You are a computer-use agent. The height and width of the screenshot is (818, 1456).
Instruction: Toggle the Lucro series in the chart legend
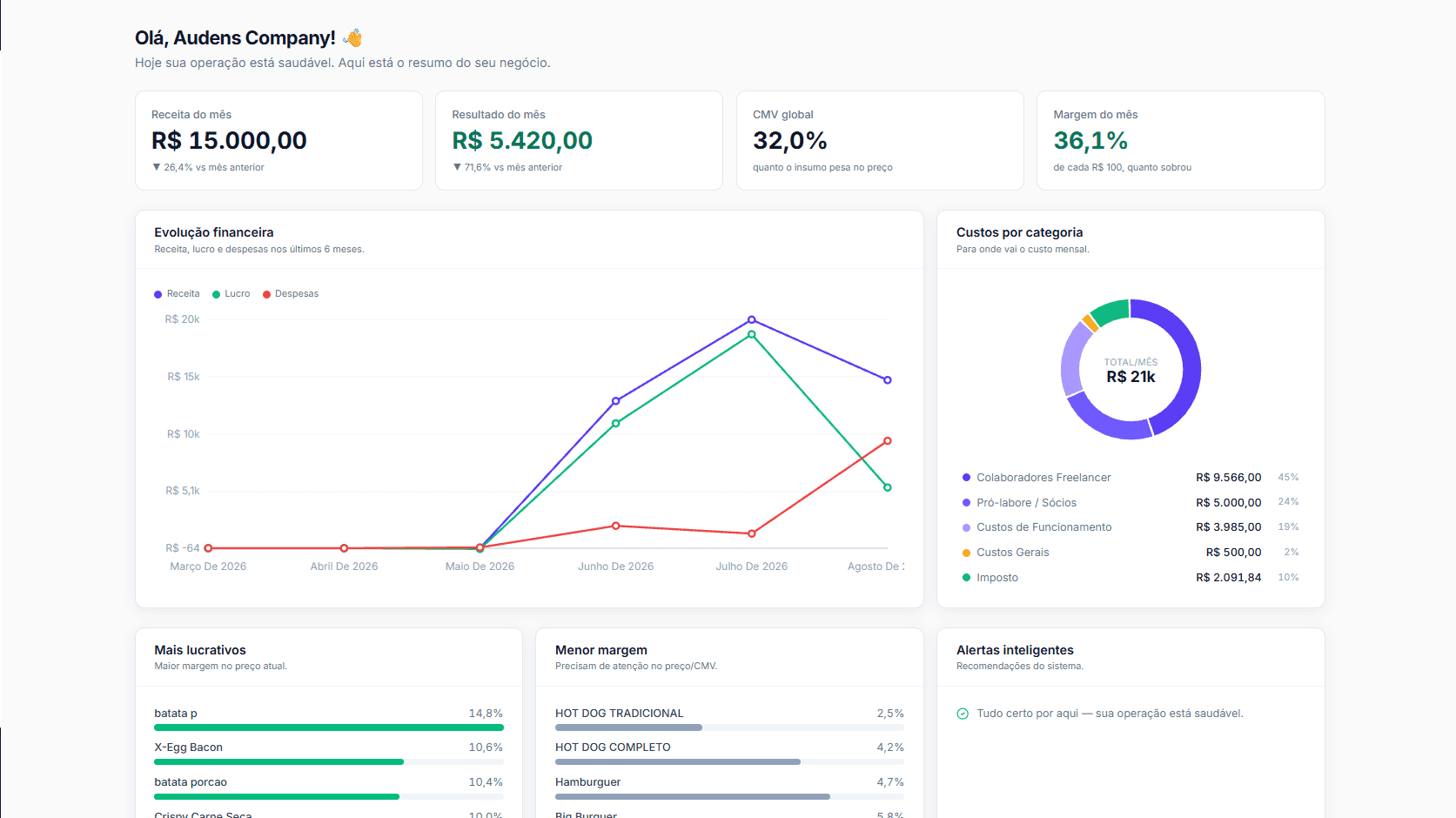[x=231, y=294]
